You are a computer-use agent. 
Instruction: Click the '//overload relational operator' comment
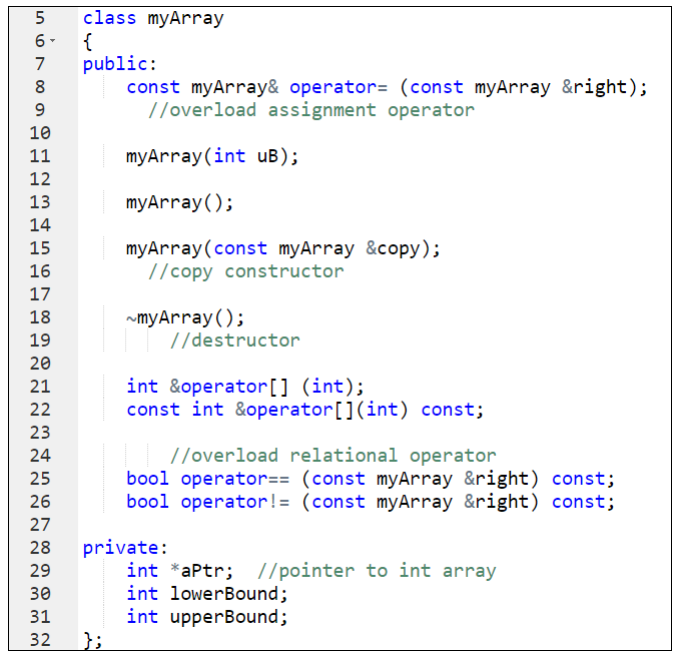(333, 456)
